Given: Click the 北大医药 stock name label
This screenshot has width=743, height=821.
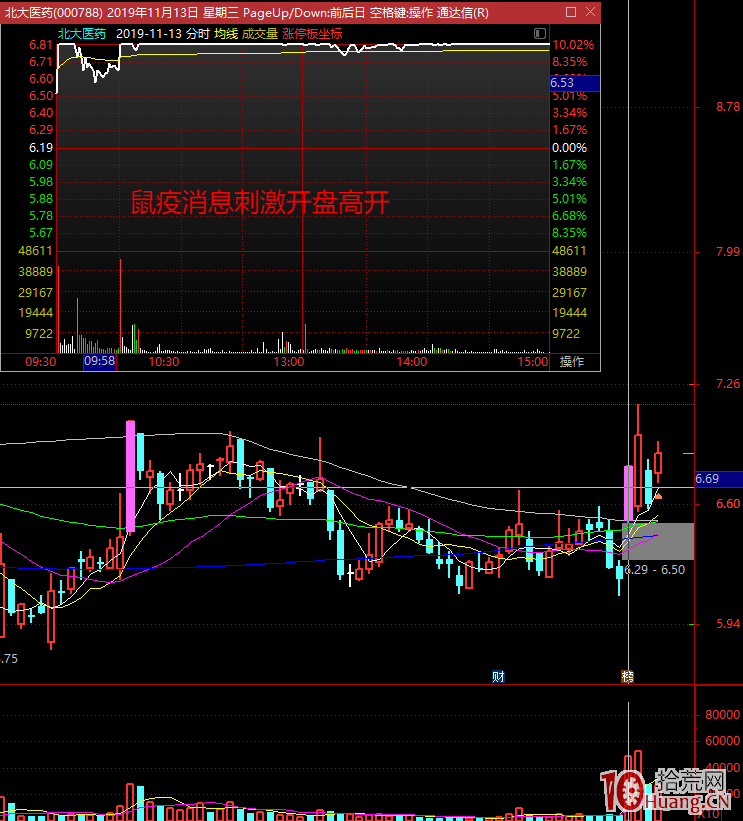Looking at the screenshot, I should click(x=82, y=34).
